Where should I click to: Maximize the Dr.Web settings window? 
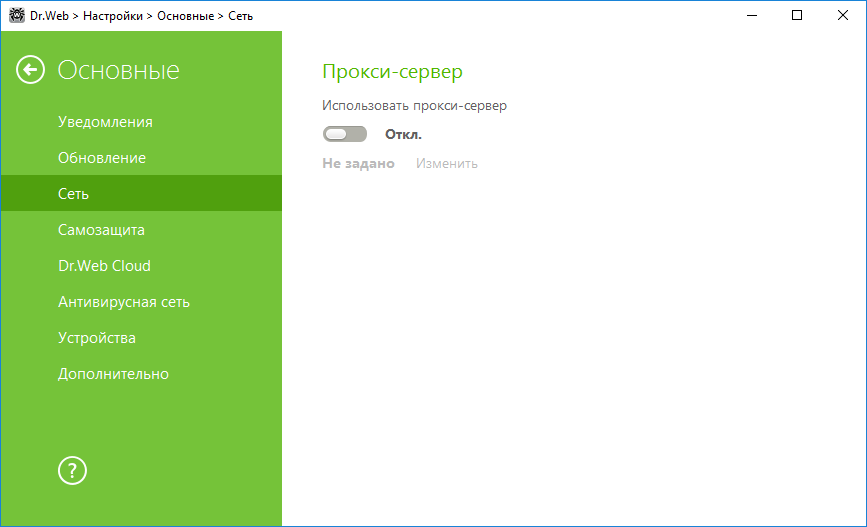[x=797, y=15]
